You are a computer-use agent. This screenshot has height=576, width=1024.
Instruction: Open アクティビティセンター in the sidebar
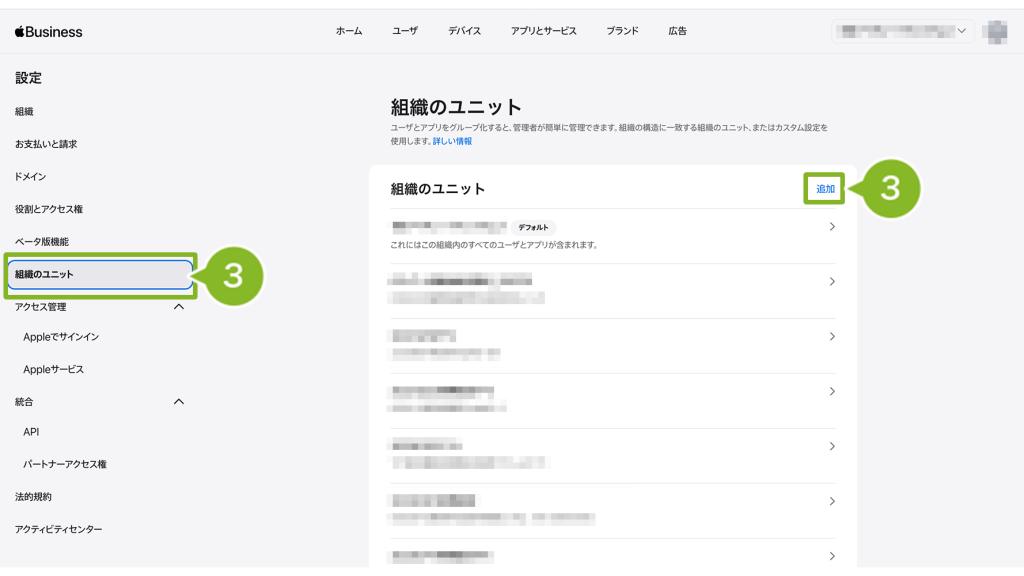tap(58, 529)
